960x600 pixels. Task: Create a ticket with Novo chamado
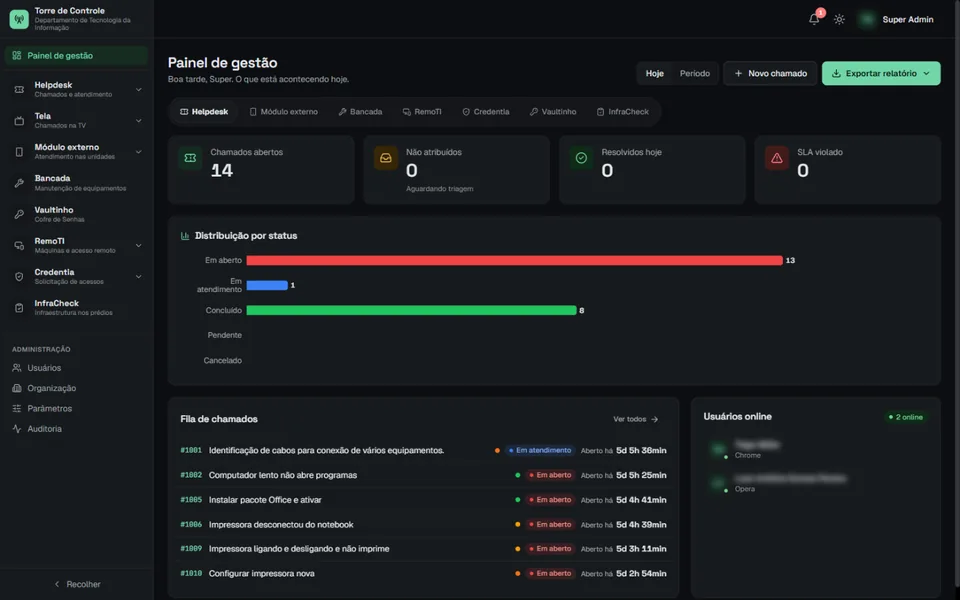pos(770,73)
